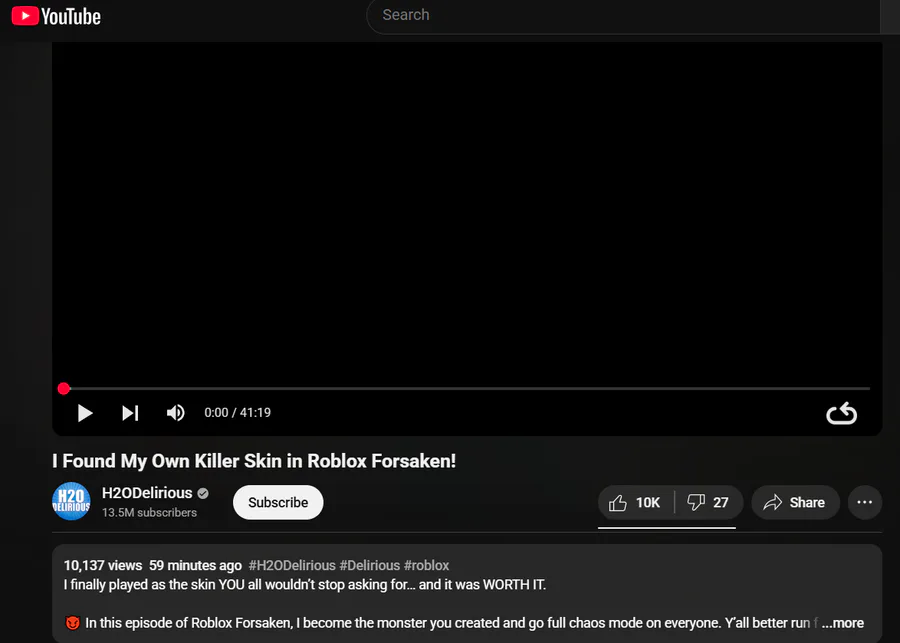Viewport: 900px width, 643px height.
Task: Mute the video volume
Action: tap(176, 413)
